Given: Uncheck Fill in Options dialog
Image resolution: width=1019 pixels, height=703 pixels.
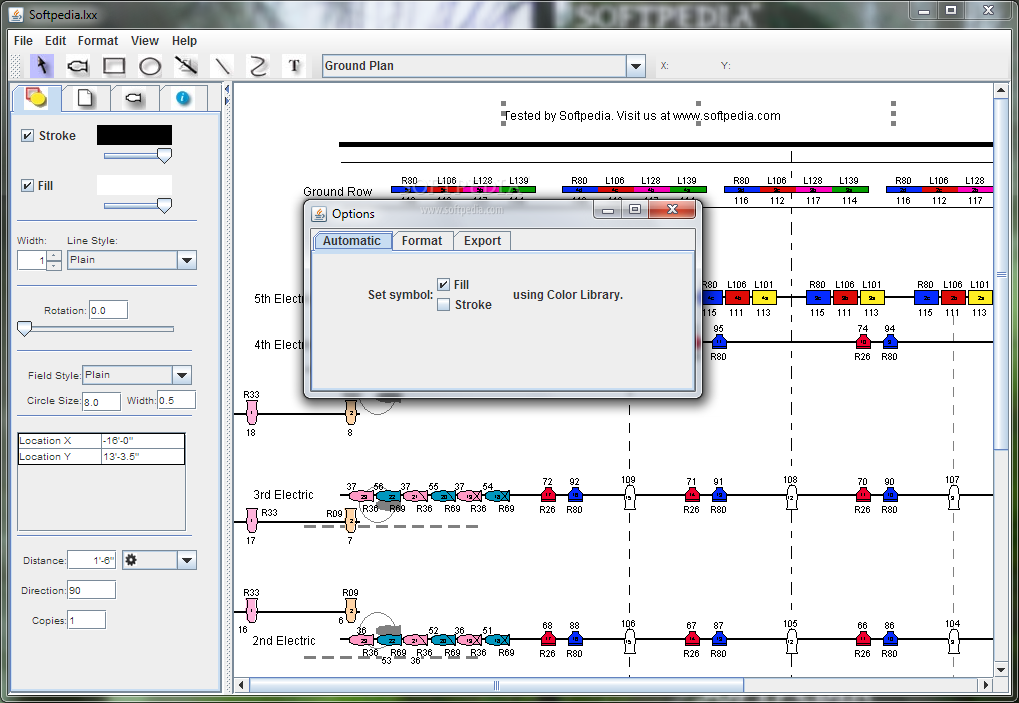Looking at the screenshot, I should (443, 285).
